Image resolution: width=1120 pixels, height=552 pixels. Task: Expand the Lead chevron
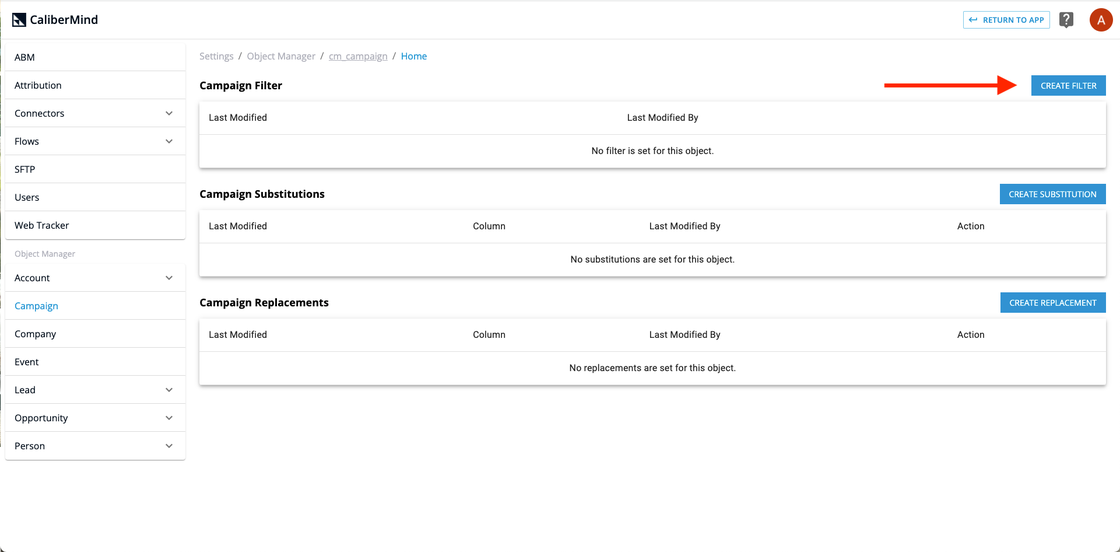169,390
